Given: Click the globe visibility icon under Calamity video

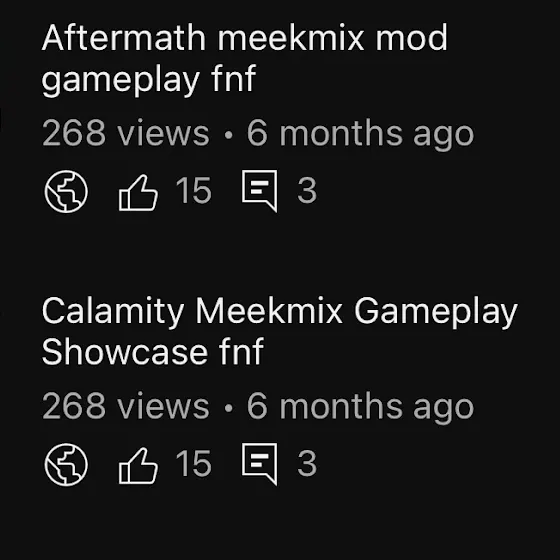Looking at the screenshot, I should [66, 464].
